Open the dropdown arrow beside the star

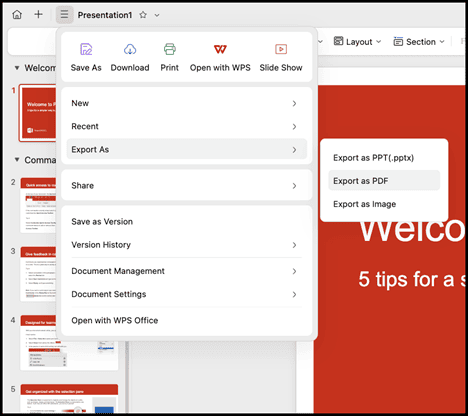coord(157,15)
